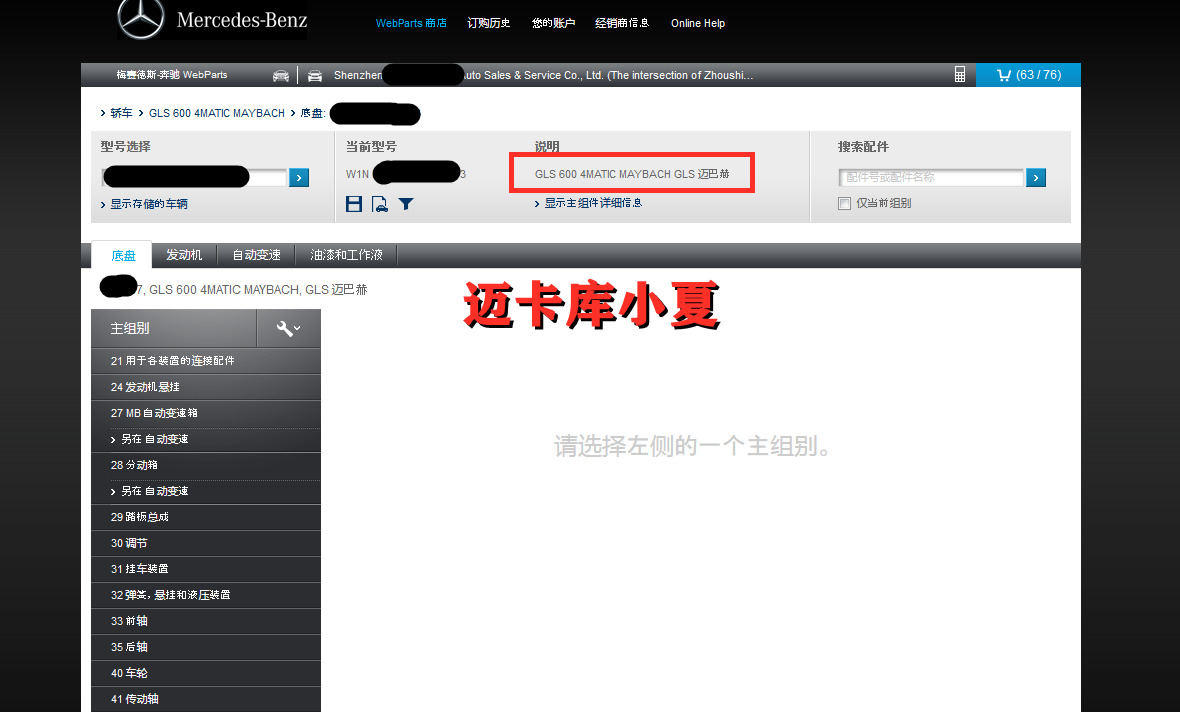Click the 显示存储的车辆 link

click(x=148, y=204)
